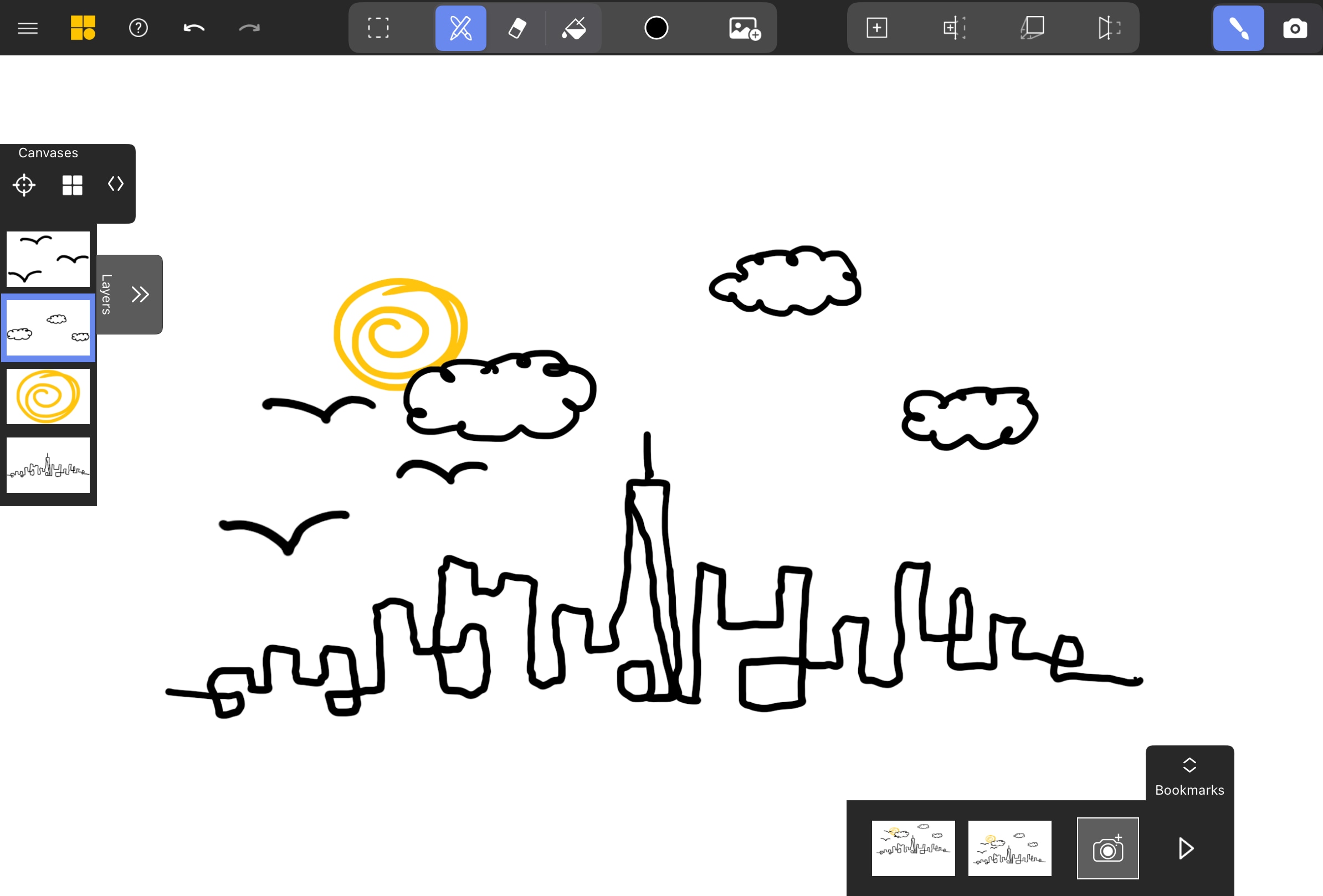Open the black color swatch picker
Image resolution: width=1323 pixels, height=896 pixels.
[x=656, y=28]
